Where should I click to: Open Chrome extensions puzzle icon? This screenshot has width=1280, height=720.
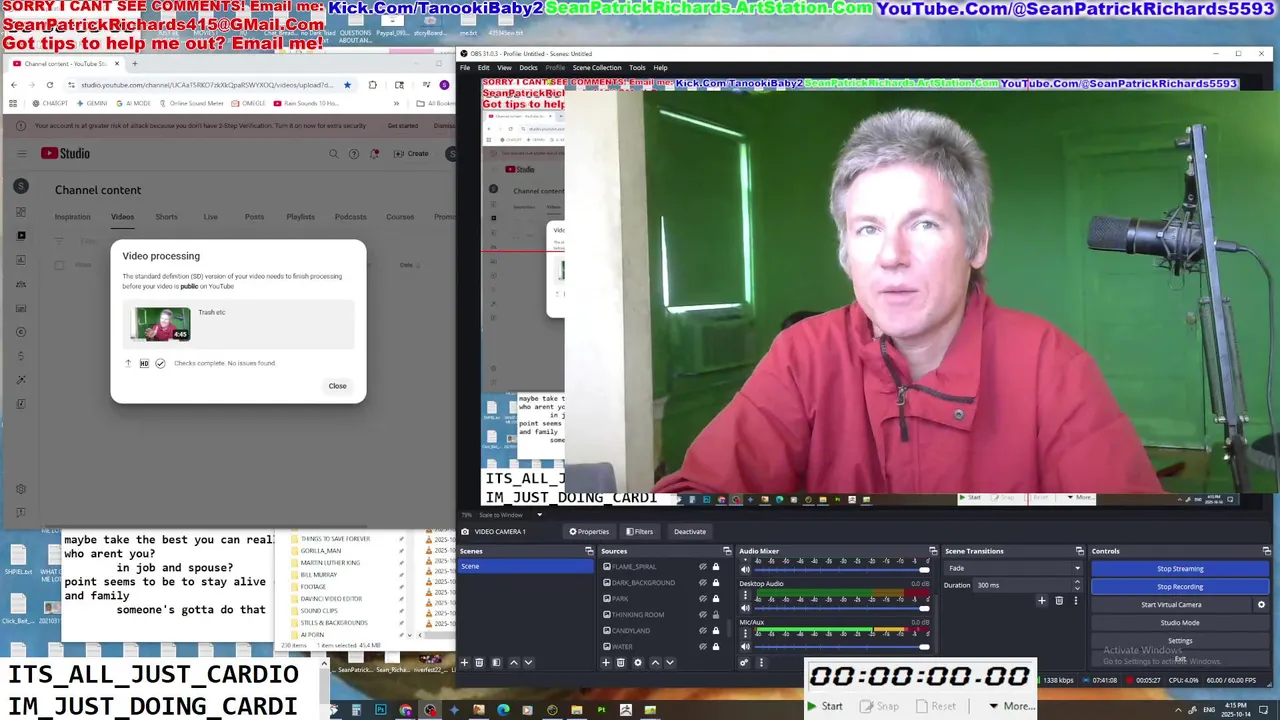372,85
